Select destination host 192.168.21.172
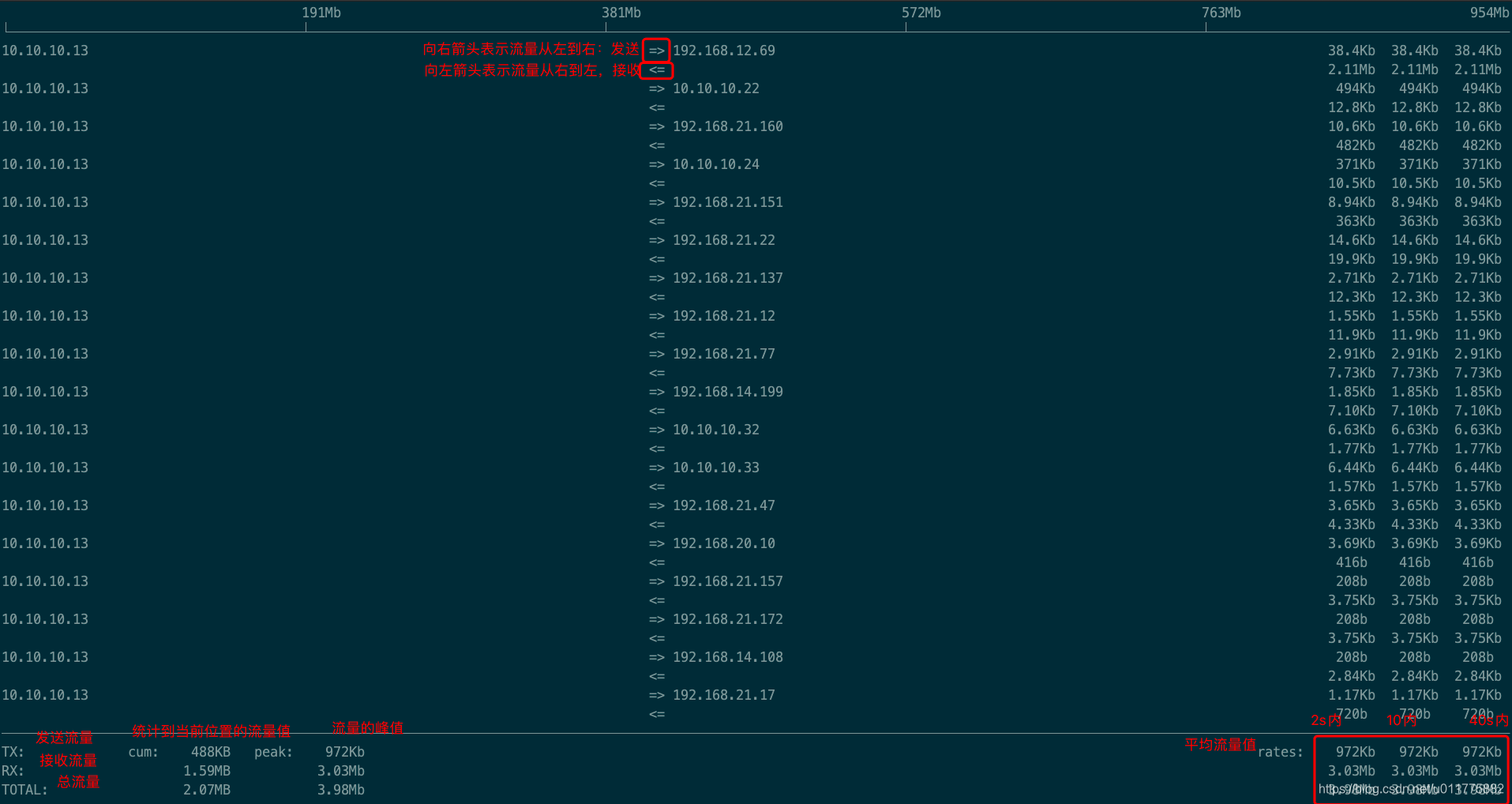This screenshot has height=804, width=1512. point(728,619)
